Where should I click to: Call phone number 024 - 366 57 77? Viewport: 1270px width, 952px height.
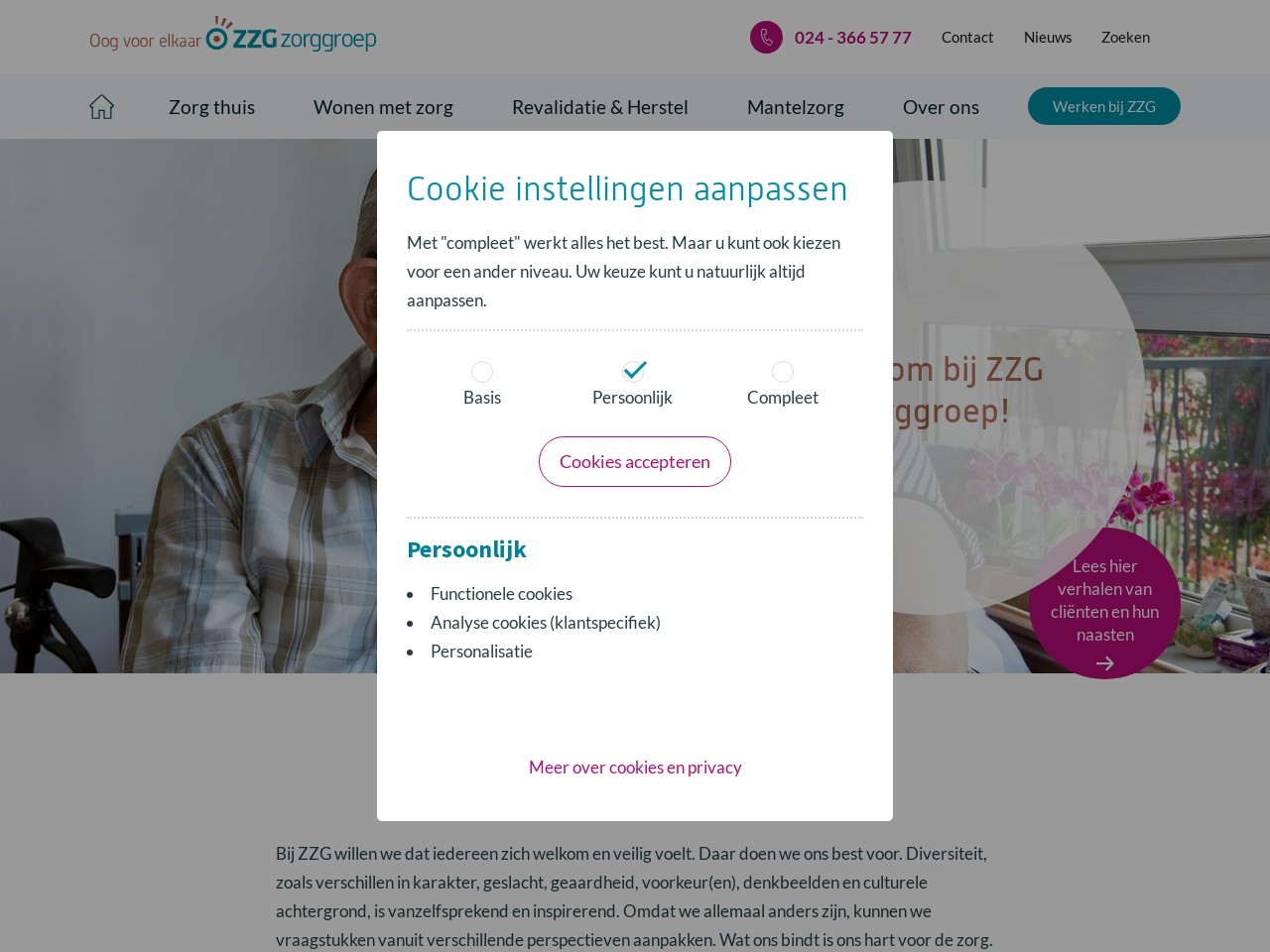(x=853, y=38)
